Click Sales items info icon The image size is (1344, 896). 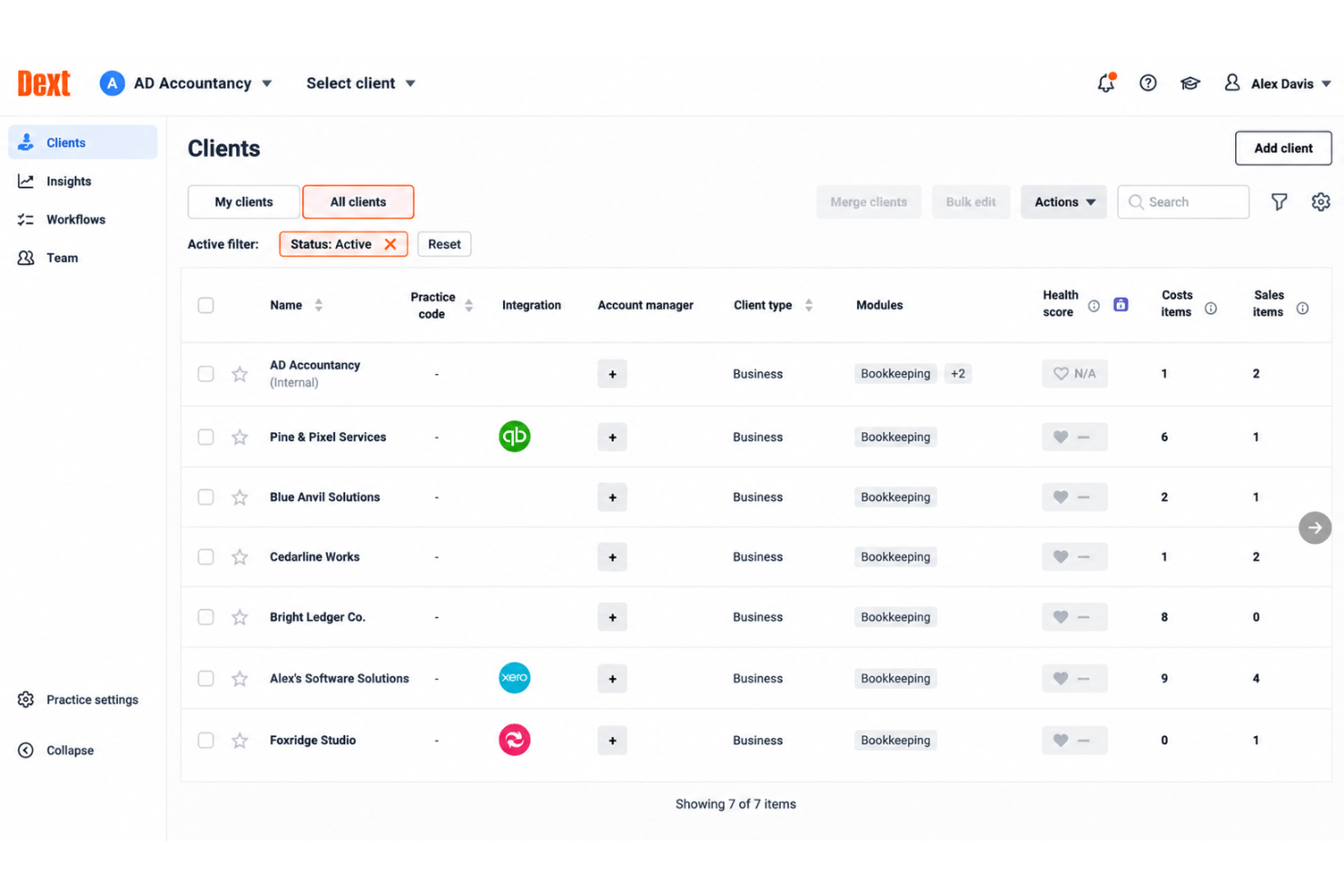click(1302, 309)
